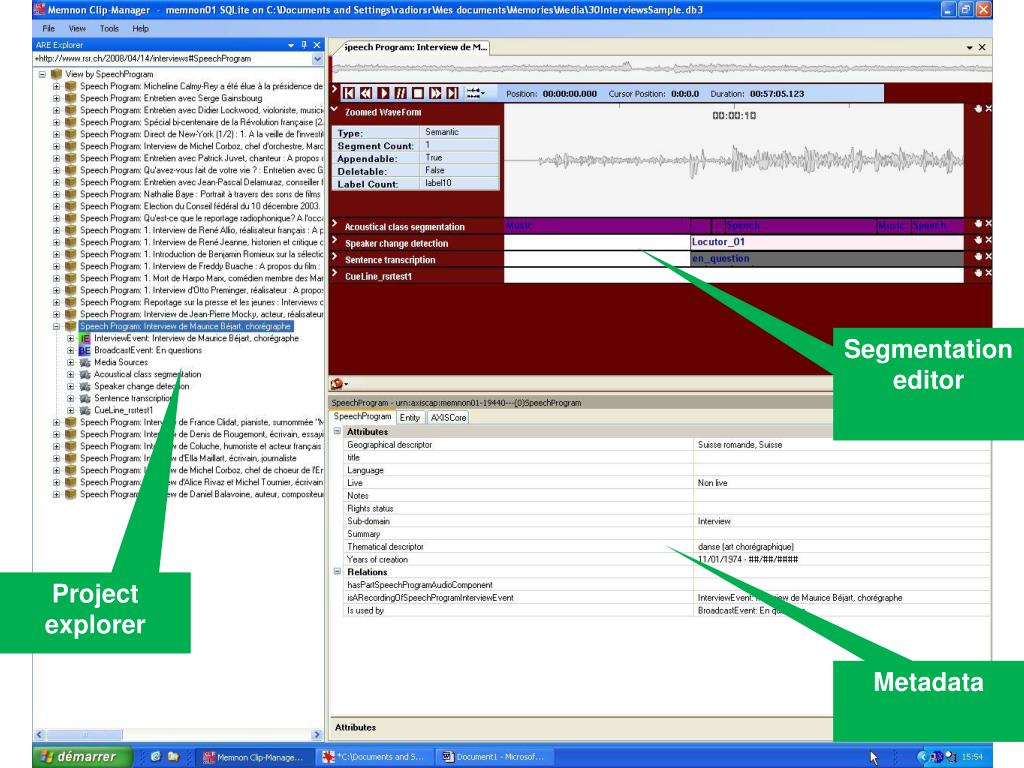
Task: Click the hand icon on Zoomed WaveForm track
Action: click(x=978, y=109)
